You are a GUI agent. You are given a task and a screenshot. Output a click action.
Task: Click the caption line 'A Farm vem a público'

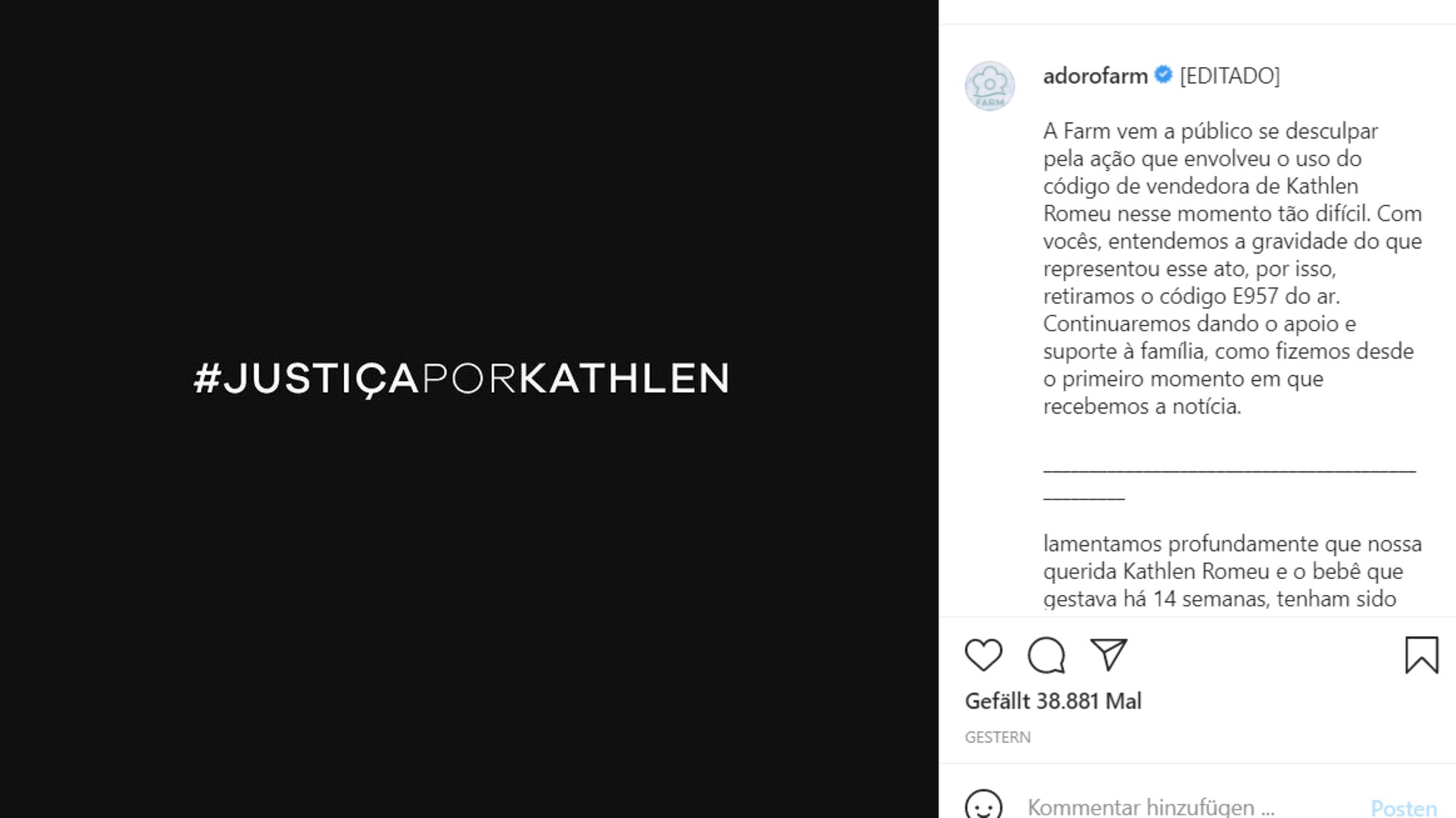pyautogui.click(x=1165, y=131)
